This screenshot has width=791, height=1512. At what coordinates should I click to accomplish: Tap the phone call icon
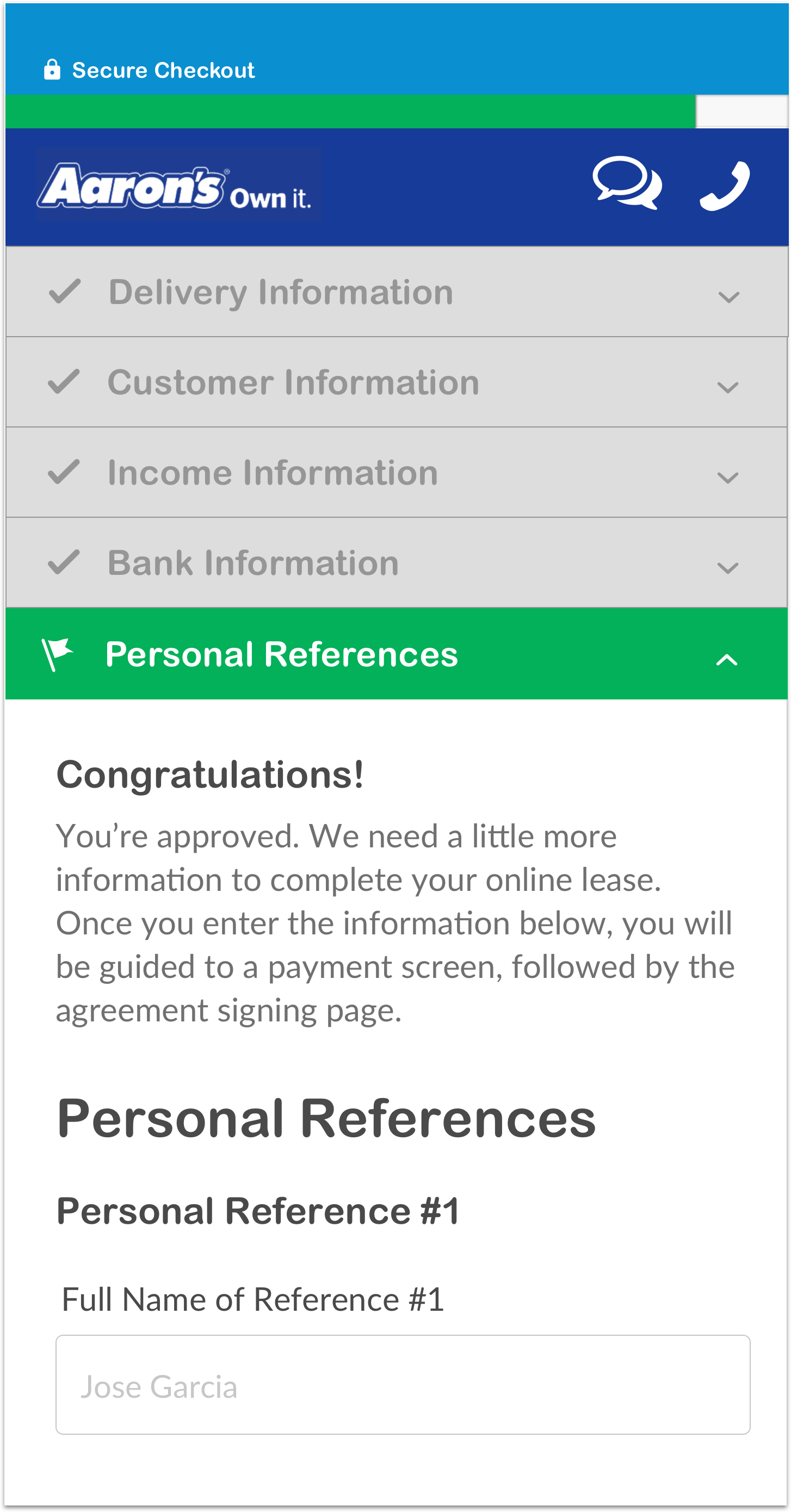pos(725,185)
